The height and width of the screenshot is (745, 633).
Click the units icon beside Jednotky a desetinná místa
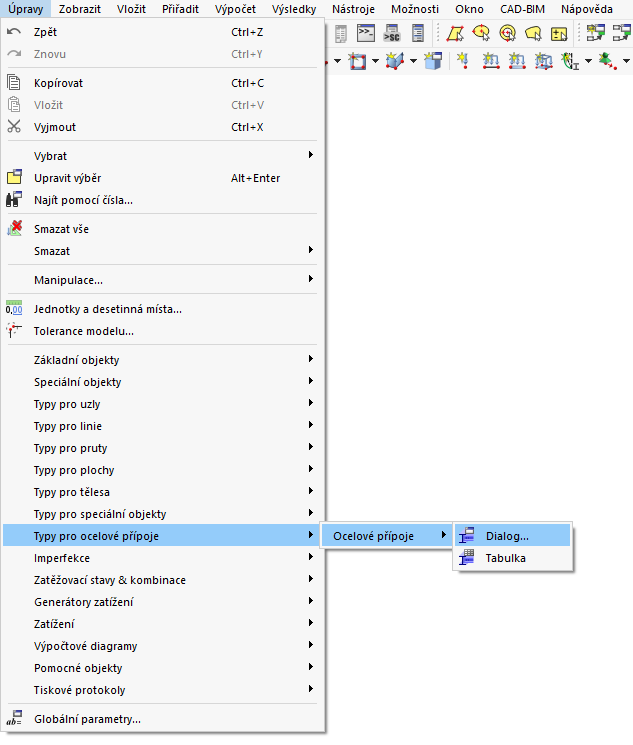point(14,308)
